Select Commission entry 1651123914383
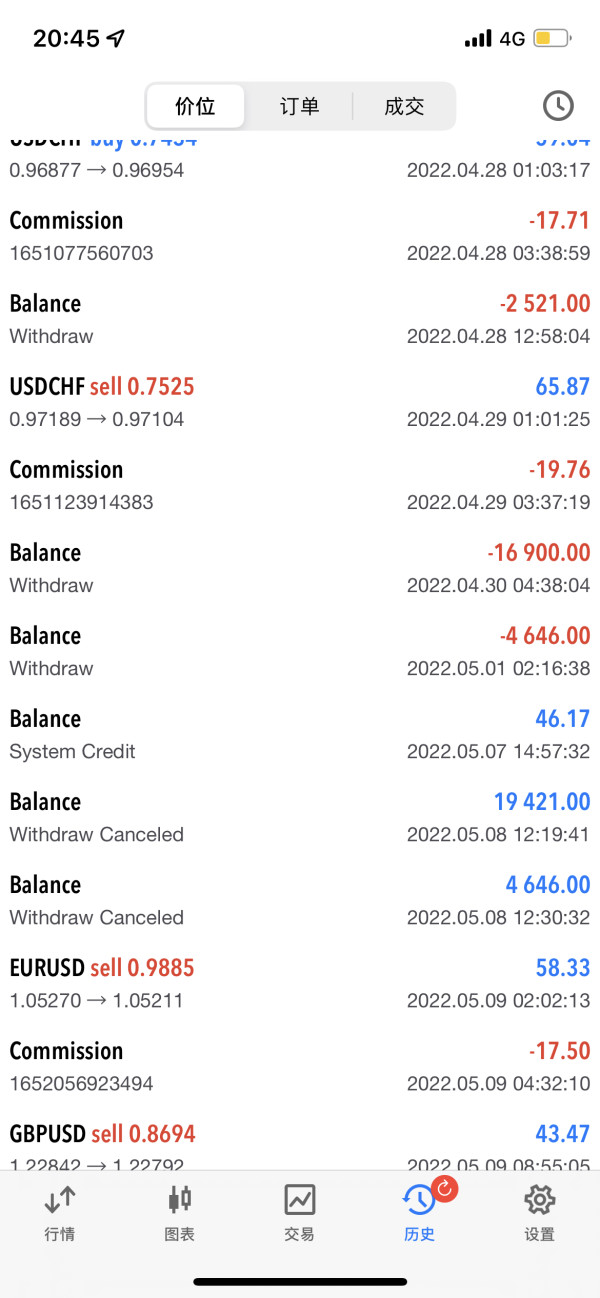This screenshot has height=1298, width=600. coord(300,484)
